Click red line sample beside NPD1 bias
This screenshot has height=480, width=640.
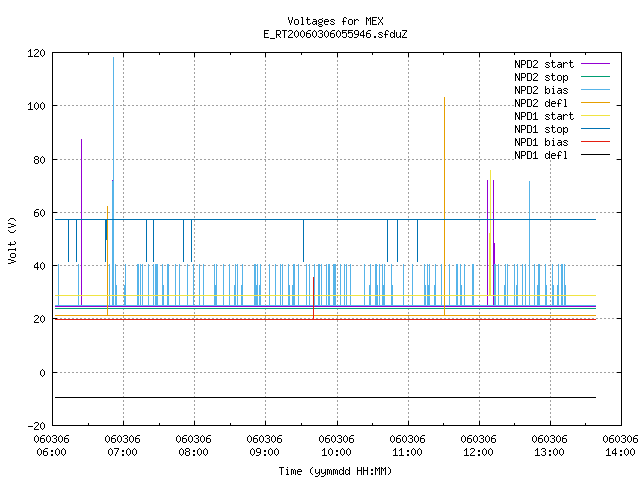[596, 142]
